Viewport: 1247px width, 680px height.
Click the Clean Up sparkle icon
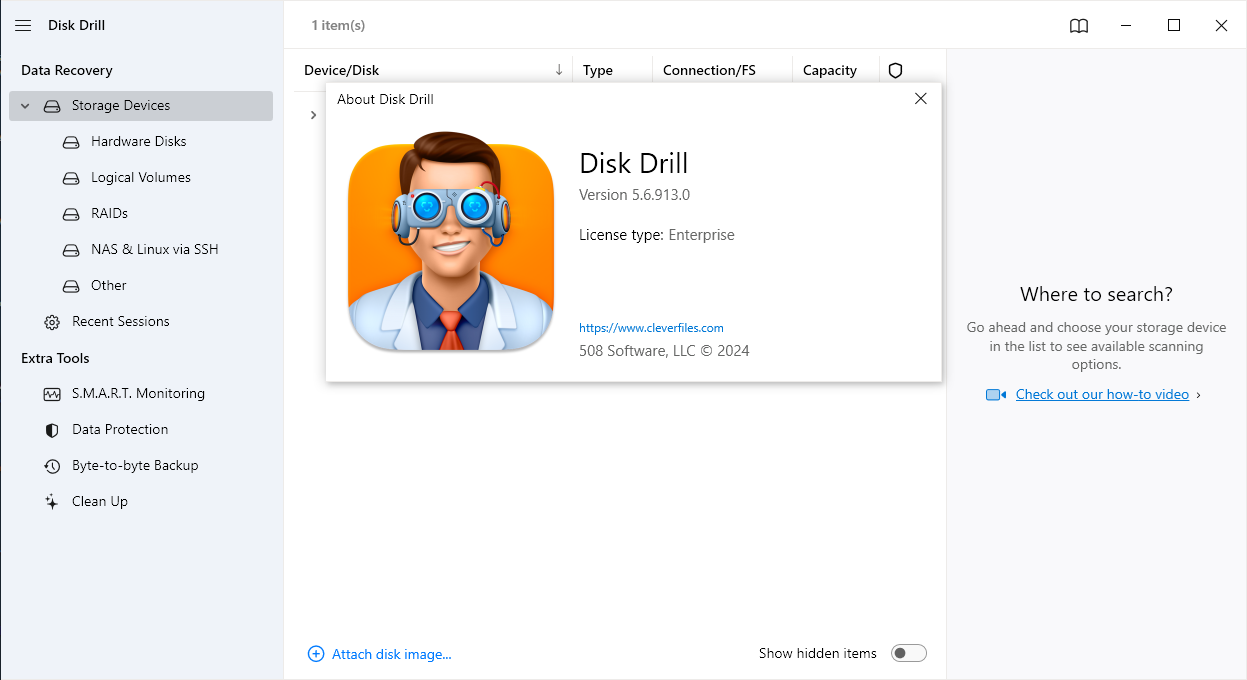52,502
